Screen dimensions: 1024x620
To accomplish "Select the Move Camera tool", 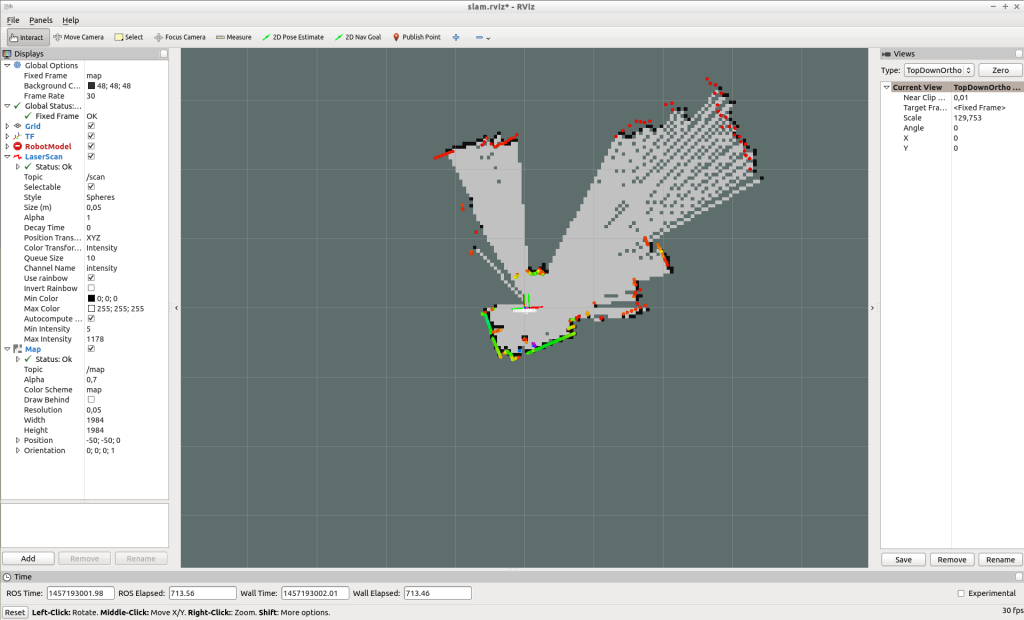I will tap(79, 37).
